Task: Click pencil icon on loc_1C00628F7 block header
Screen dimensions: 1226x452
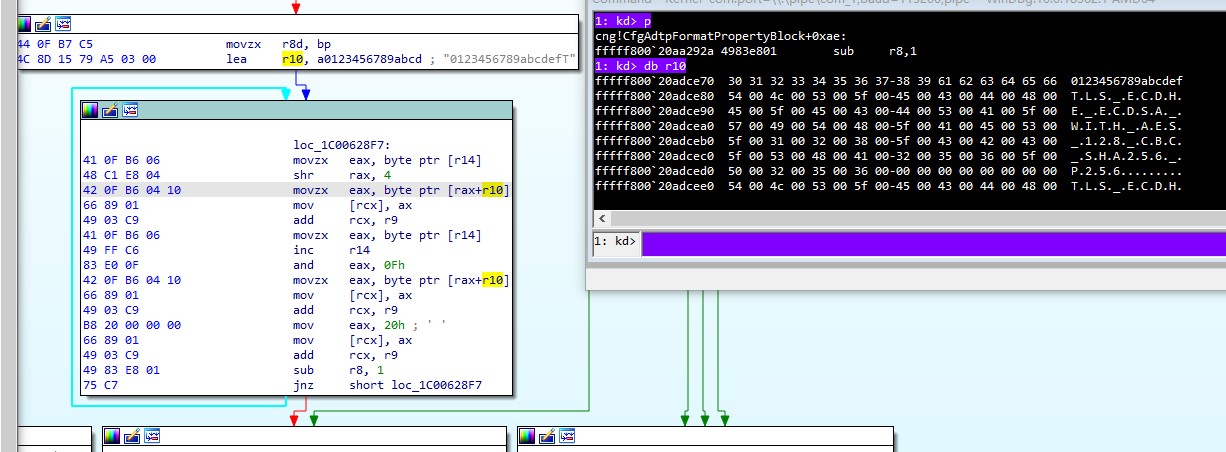Action: 110,109
